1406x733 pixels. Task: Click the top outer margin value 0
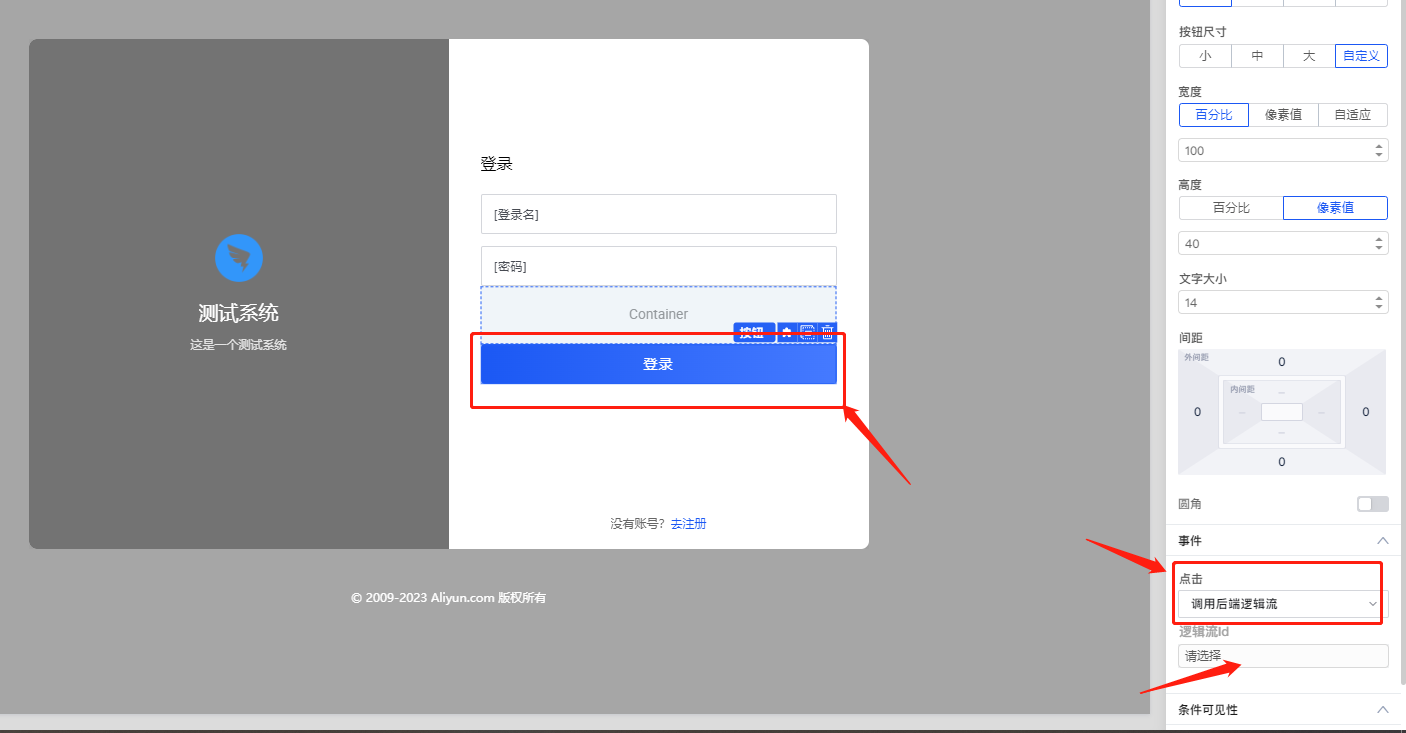coord(1282,362)
